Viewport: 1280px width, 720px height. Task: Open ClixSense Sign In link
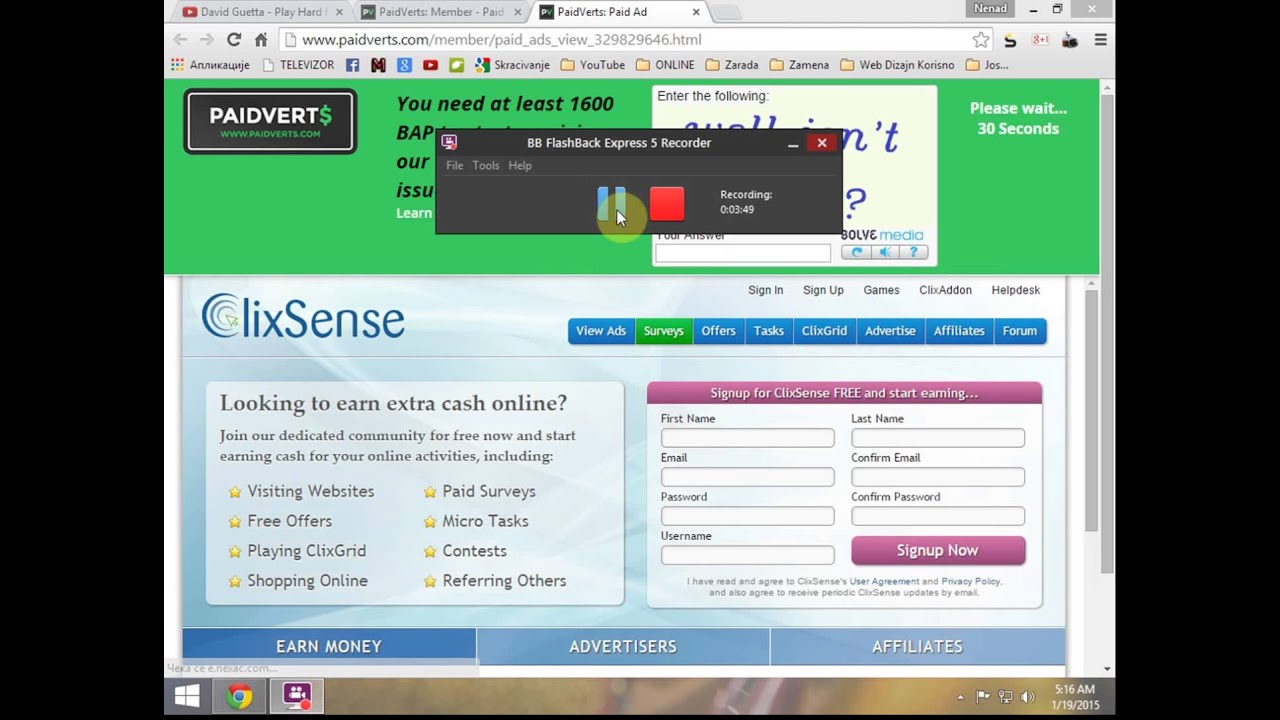[765, 290]
